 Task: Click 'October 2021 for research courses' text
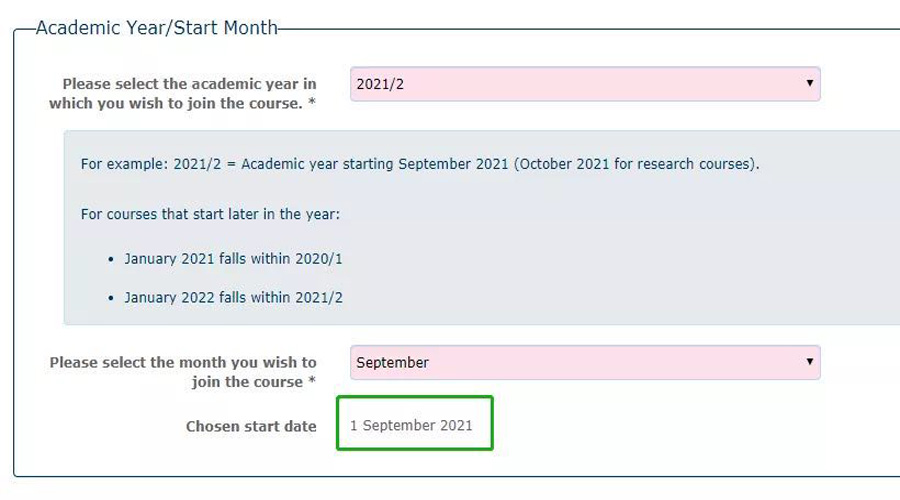pyautogui.click(x=635, y=164)
